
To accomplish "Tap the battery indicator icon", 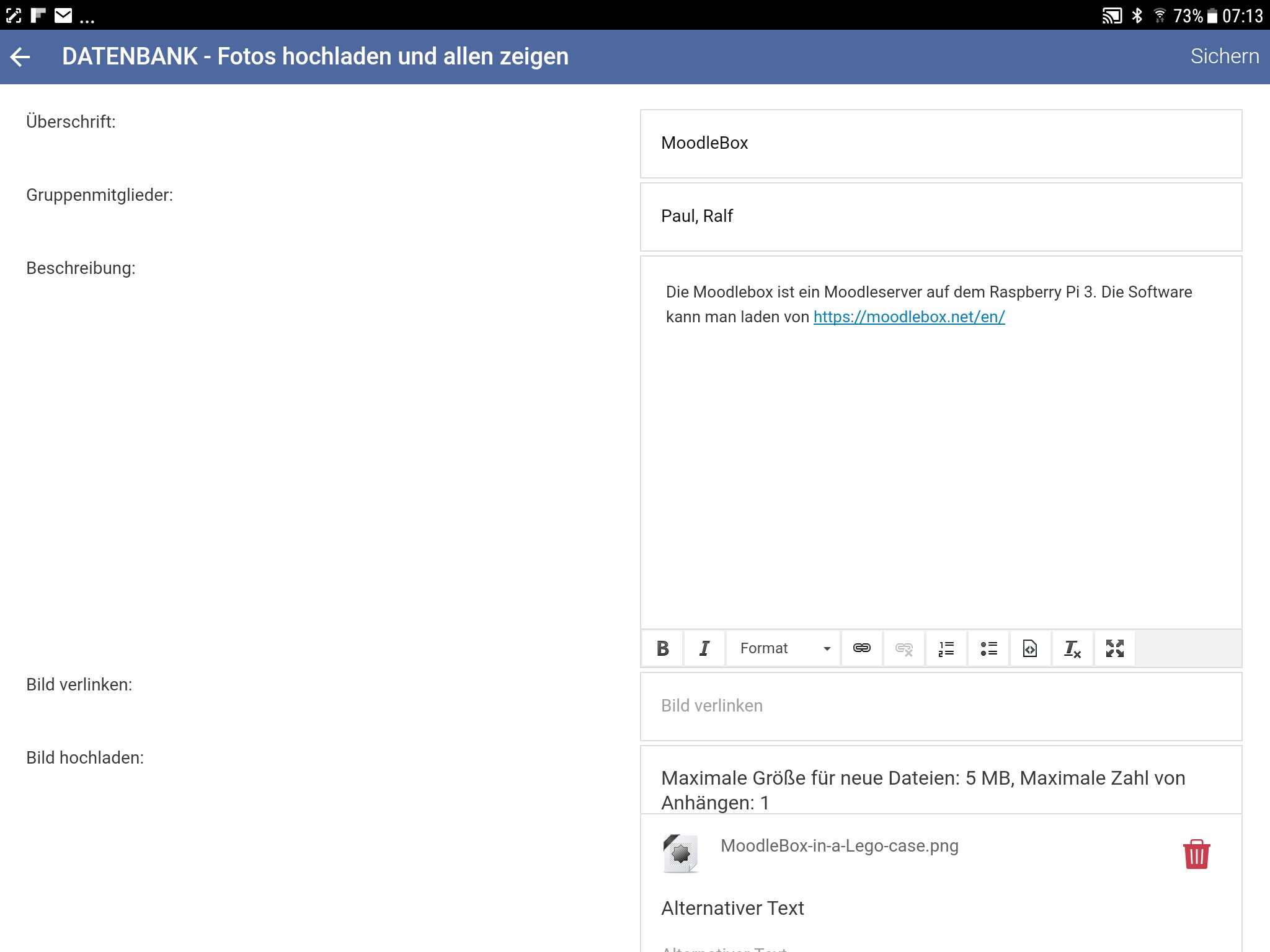I will [1212, 16].
